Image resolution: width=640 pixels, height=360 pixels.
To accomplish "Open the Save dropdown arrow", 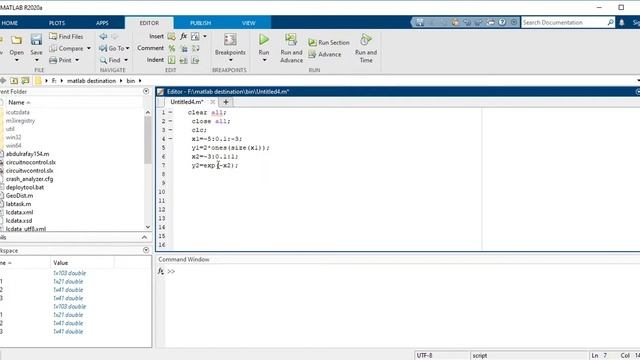I will coord(36,60).
